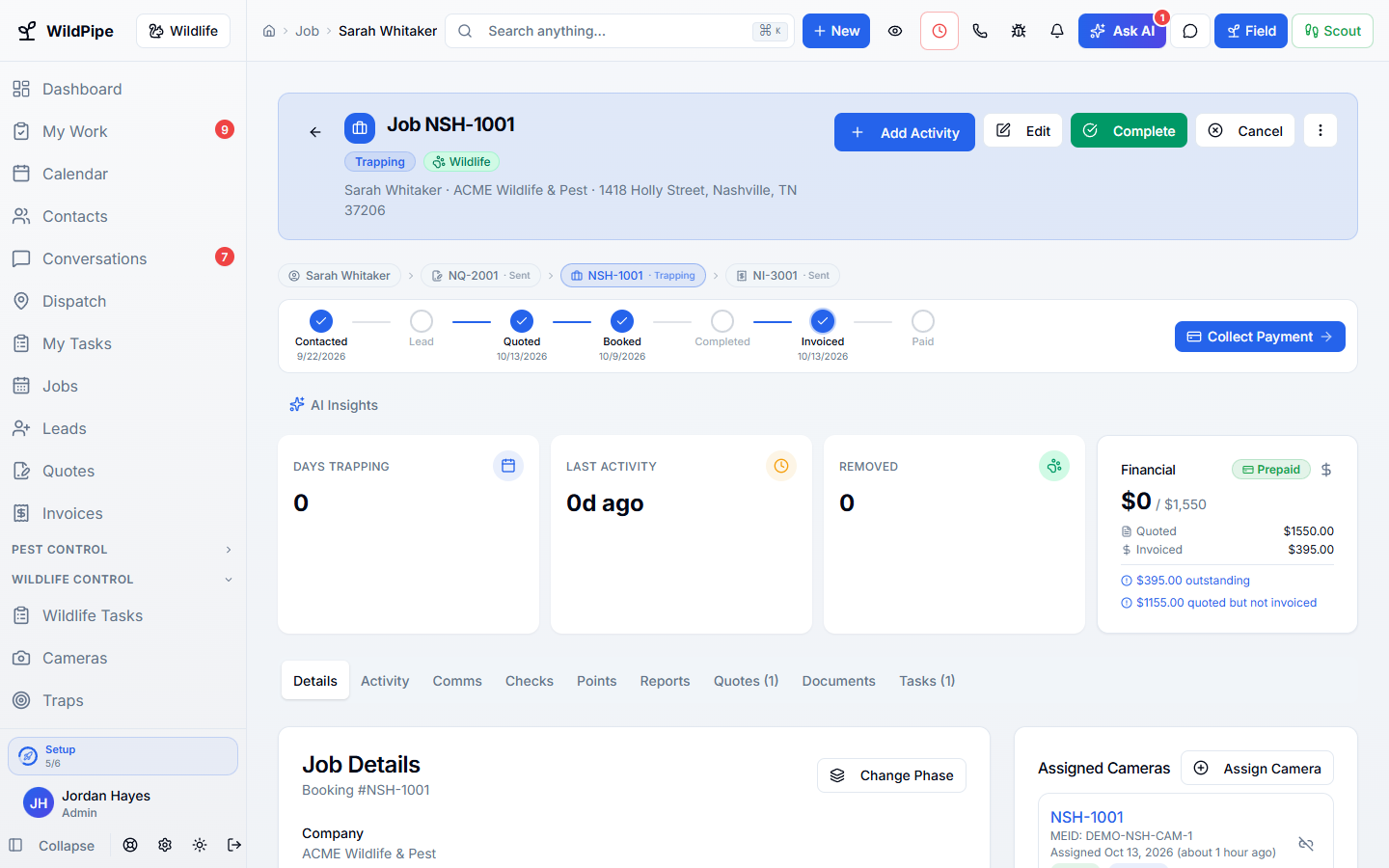
Task: Open the Change Phase dropdown
Action: 891,775
